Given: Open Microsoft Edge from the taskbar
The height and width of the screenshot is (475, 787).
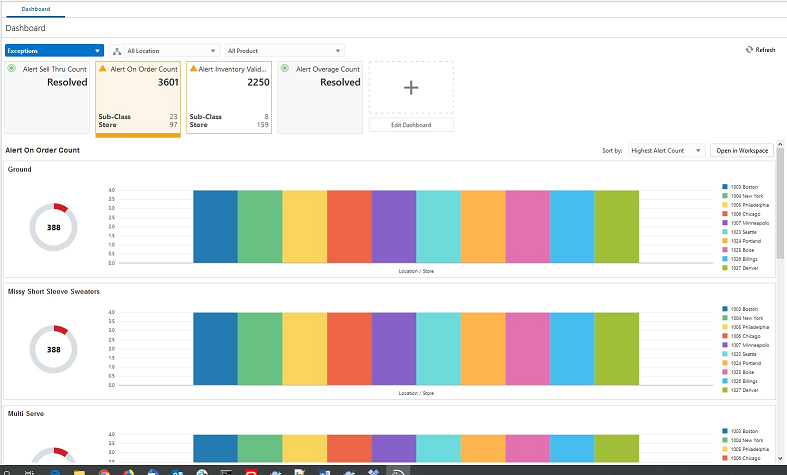Looking at the screenshot, I should pyautogui.click(x=55, y=472).
